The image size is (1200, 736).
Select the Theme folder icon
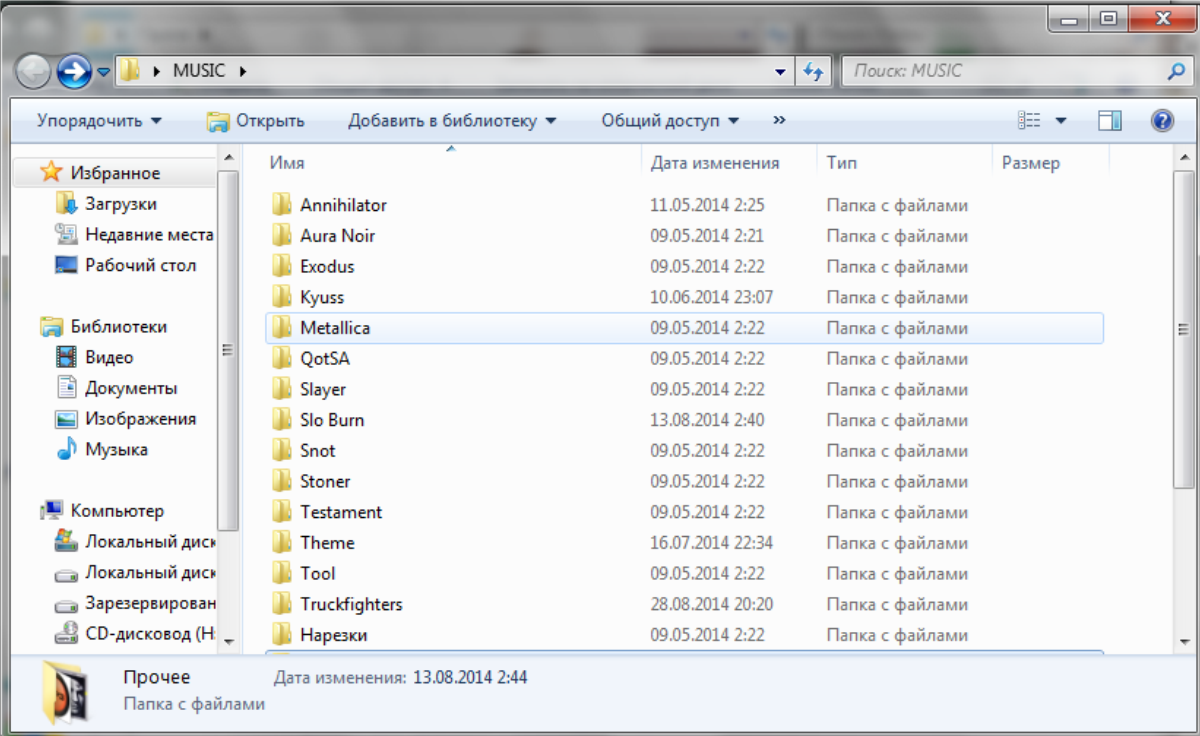281,543
